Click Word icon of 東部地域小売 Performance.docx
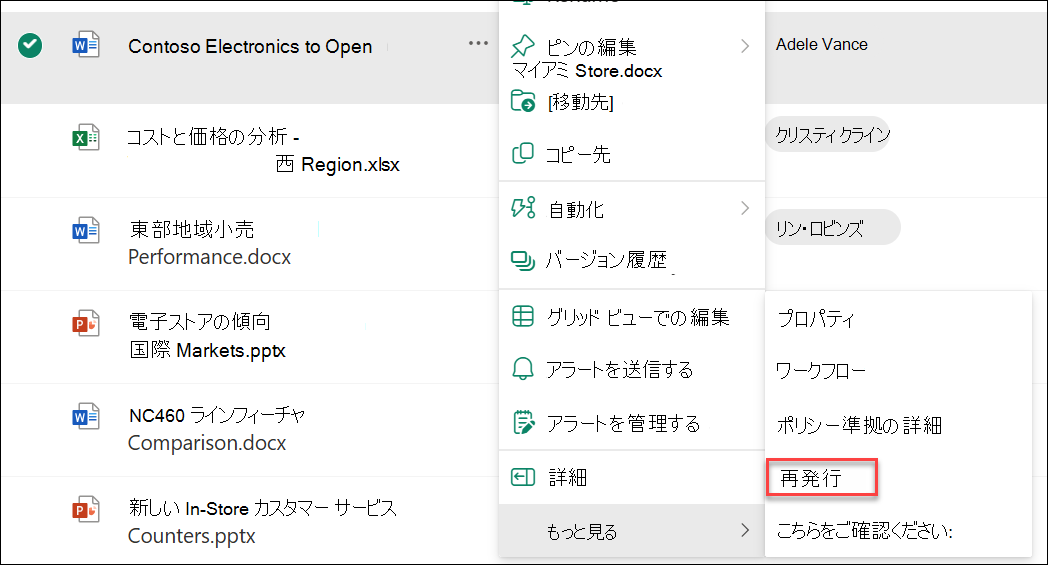 (x=86, y=231)
